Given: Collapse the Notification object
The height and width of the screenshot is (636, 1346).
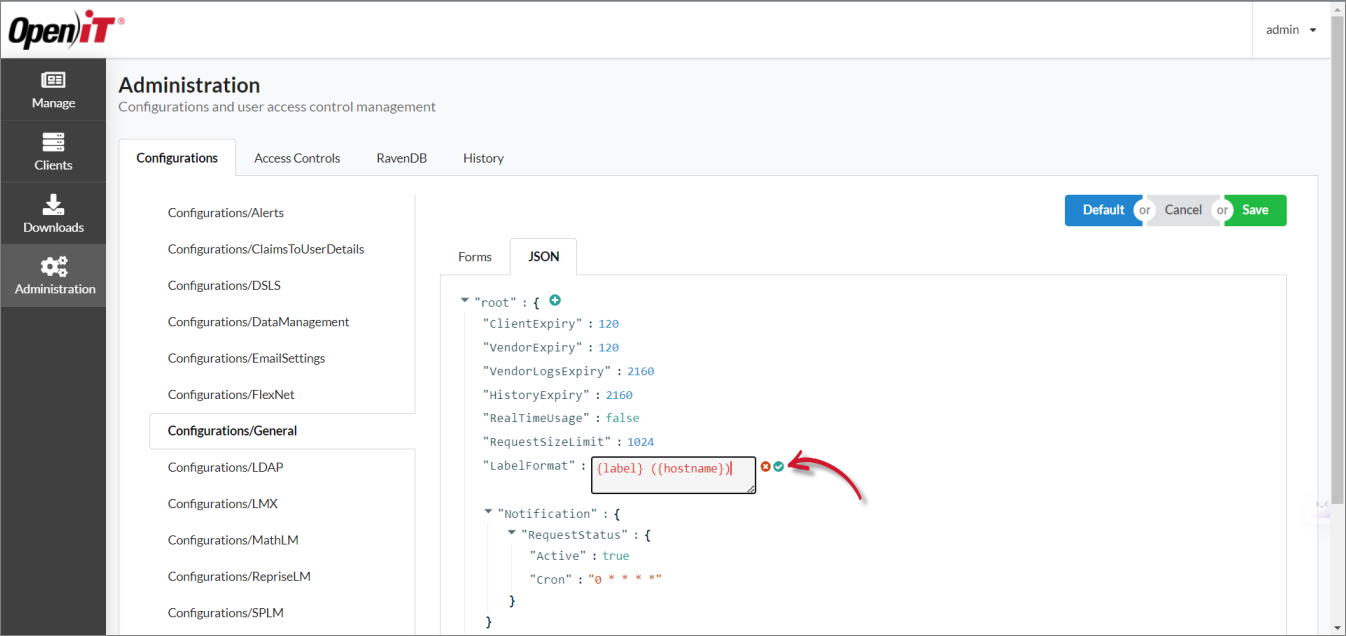Looking at the screenshot, I should 488,512.
